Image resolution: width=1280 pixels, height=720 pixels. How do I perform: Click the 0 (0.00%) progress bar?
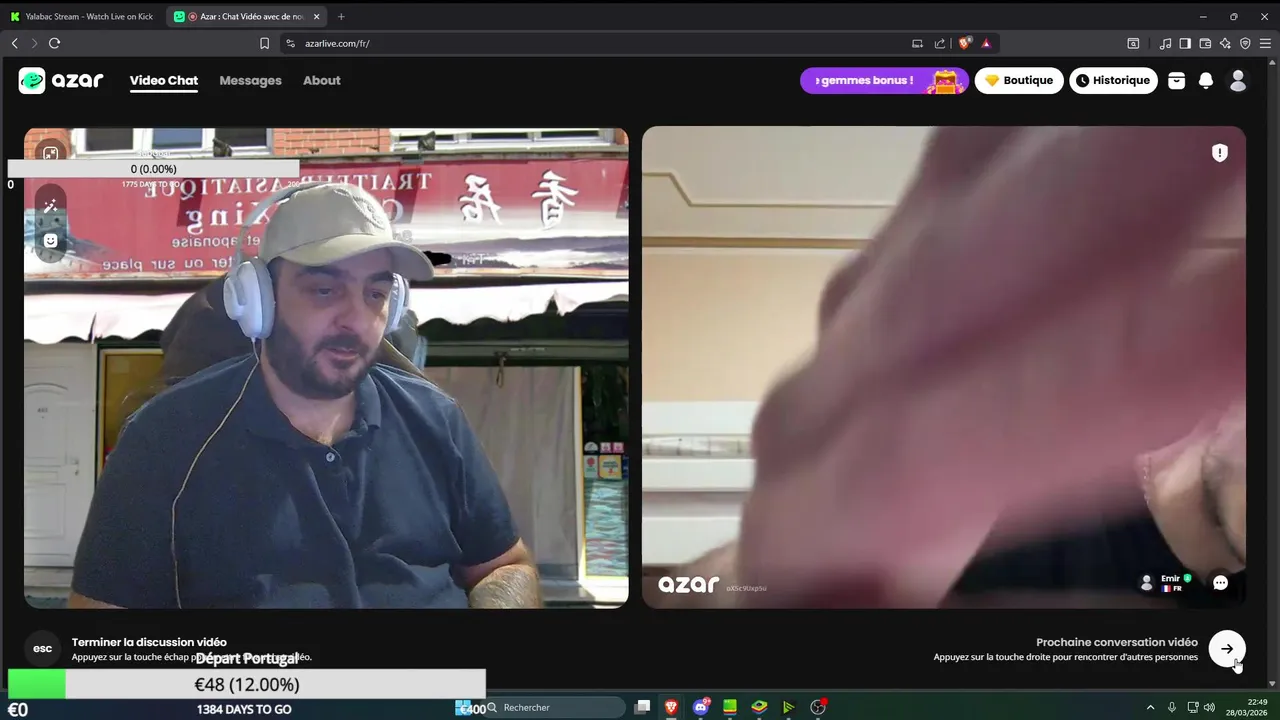pos(153,169)
